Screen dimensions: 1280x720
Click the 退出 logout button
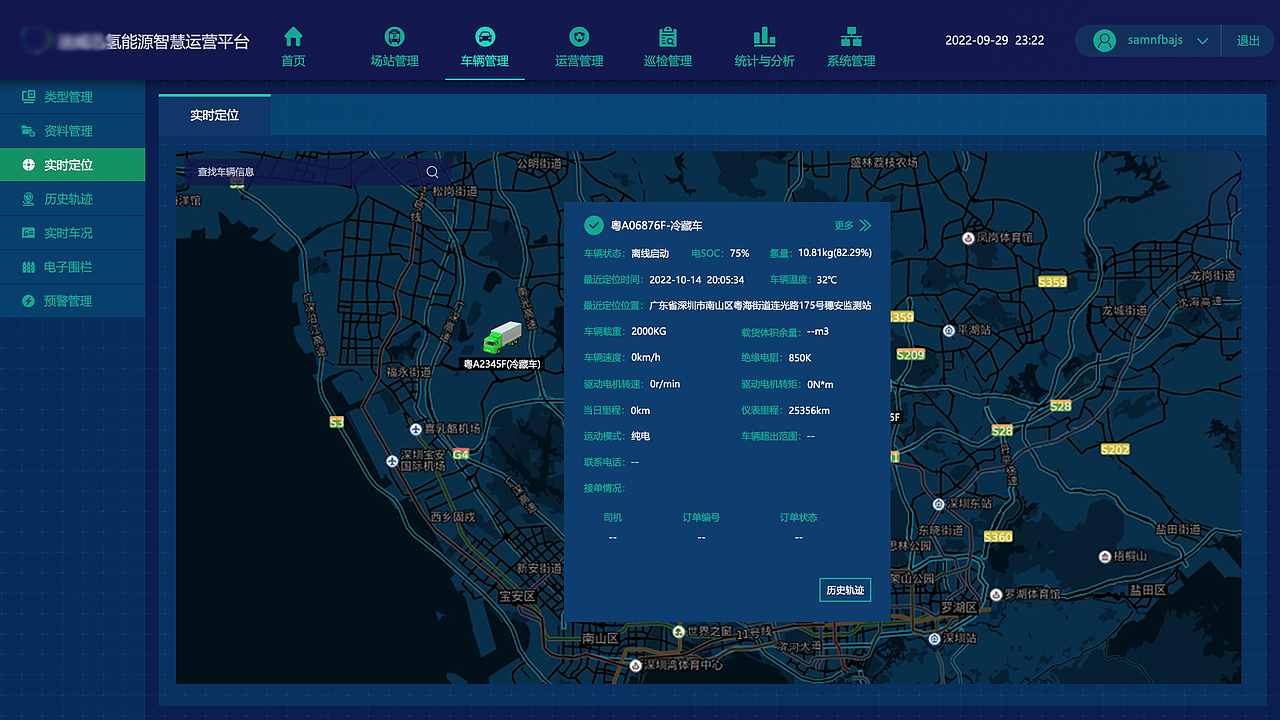(x=1248, y=40)
